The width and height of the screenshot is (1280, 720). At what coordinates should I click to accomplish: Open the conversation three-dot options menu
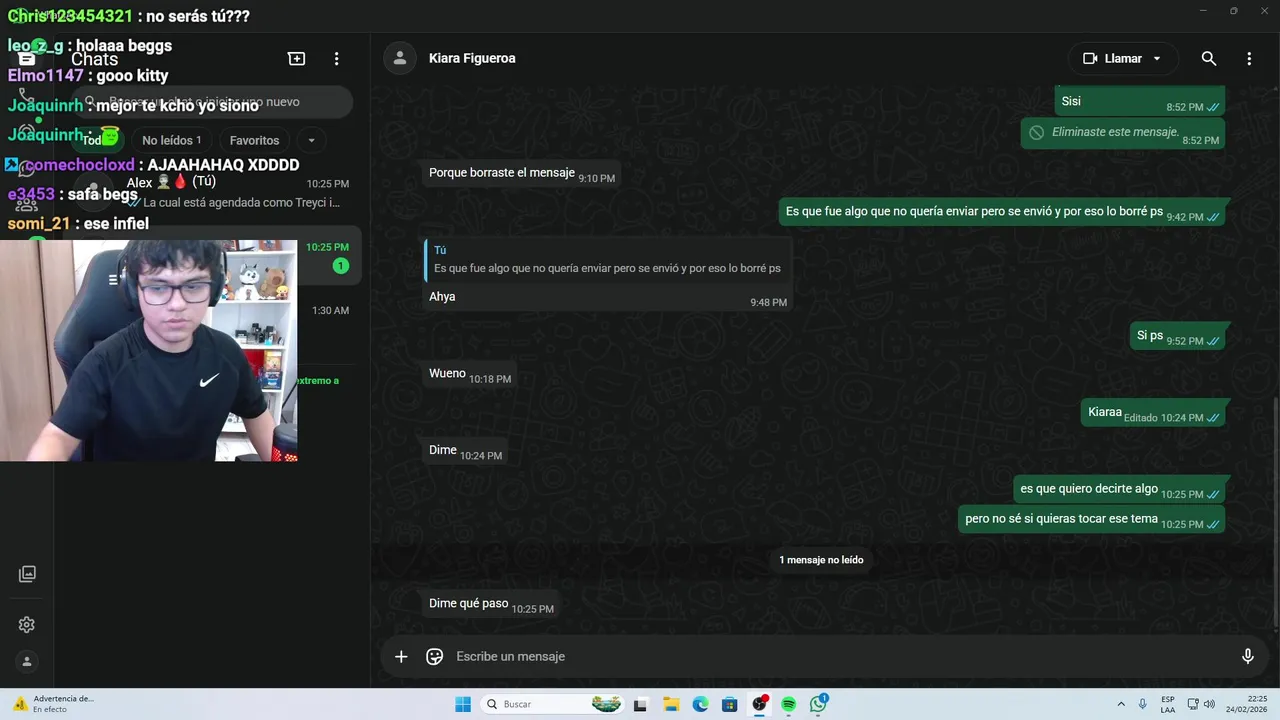pyautogui.click(x=1249, y=58)
